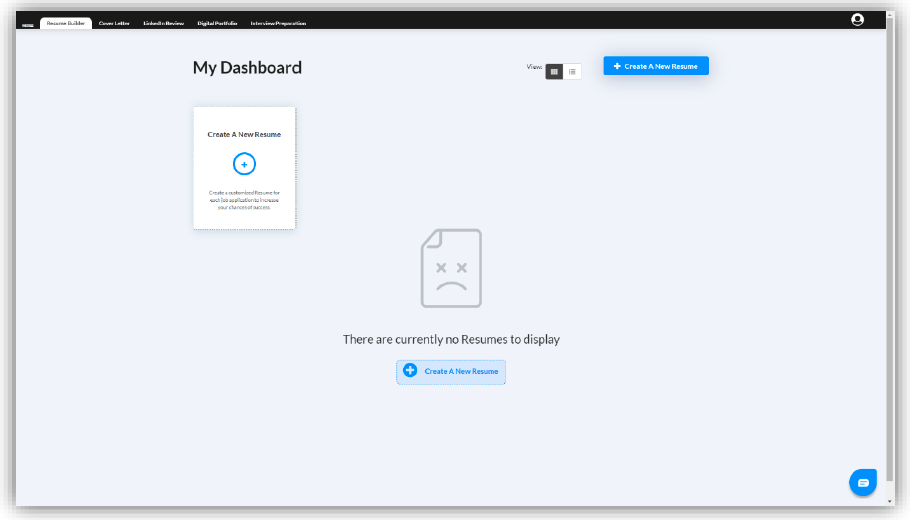
Task: Click the sad document empty-state icon
Action: pyautogui.click(x=451, y=268)
